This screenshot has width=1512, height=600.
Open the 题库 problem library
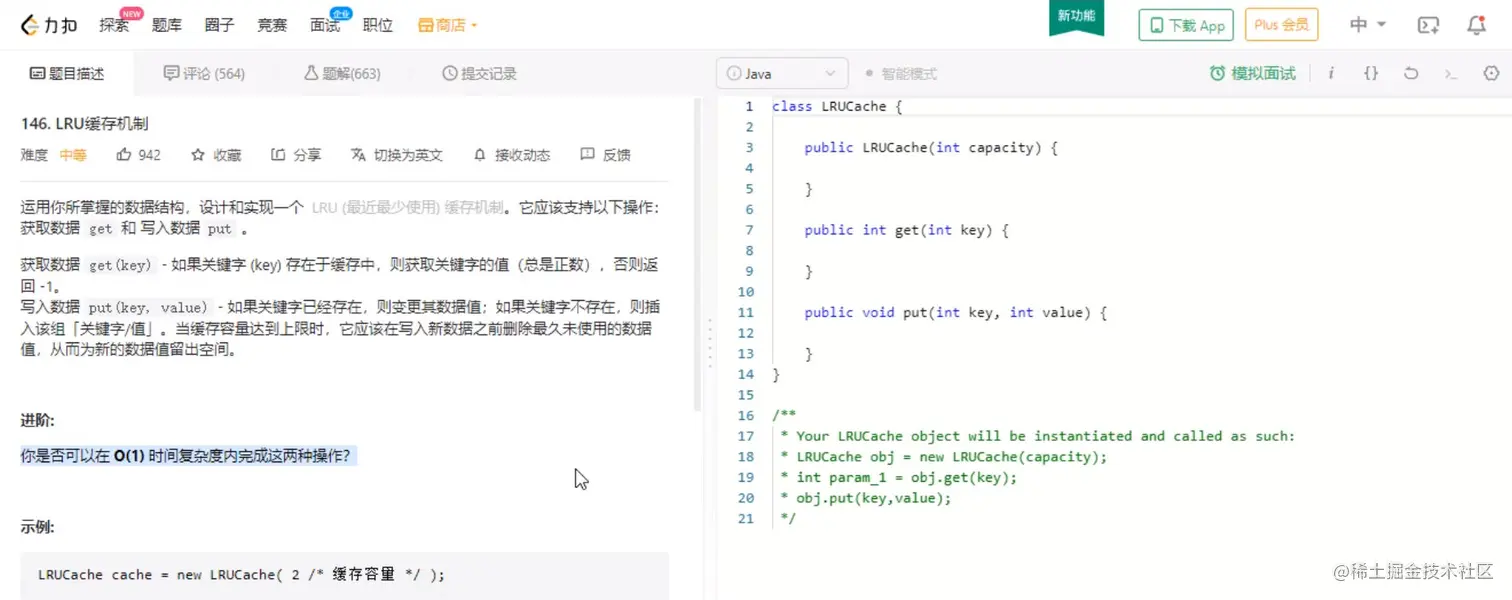coord(166,25)
